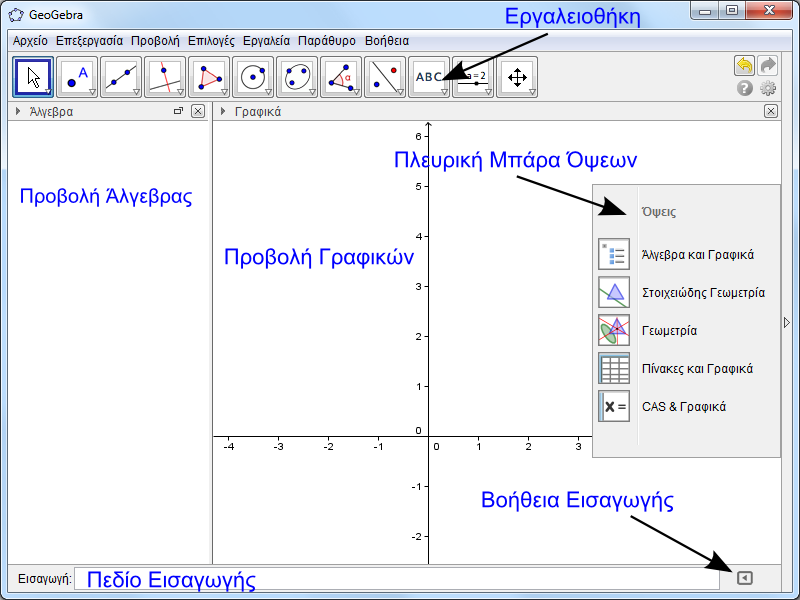This screenshot has width=800, height=600.
Task: Select the Line through Two Points tool
Action: pyautogui.click(x=121, y=78)
